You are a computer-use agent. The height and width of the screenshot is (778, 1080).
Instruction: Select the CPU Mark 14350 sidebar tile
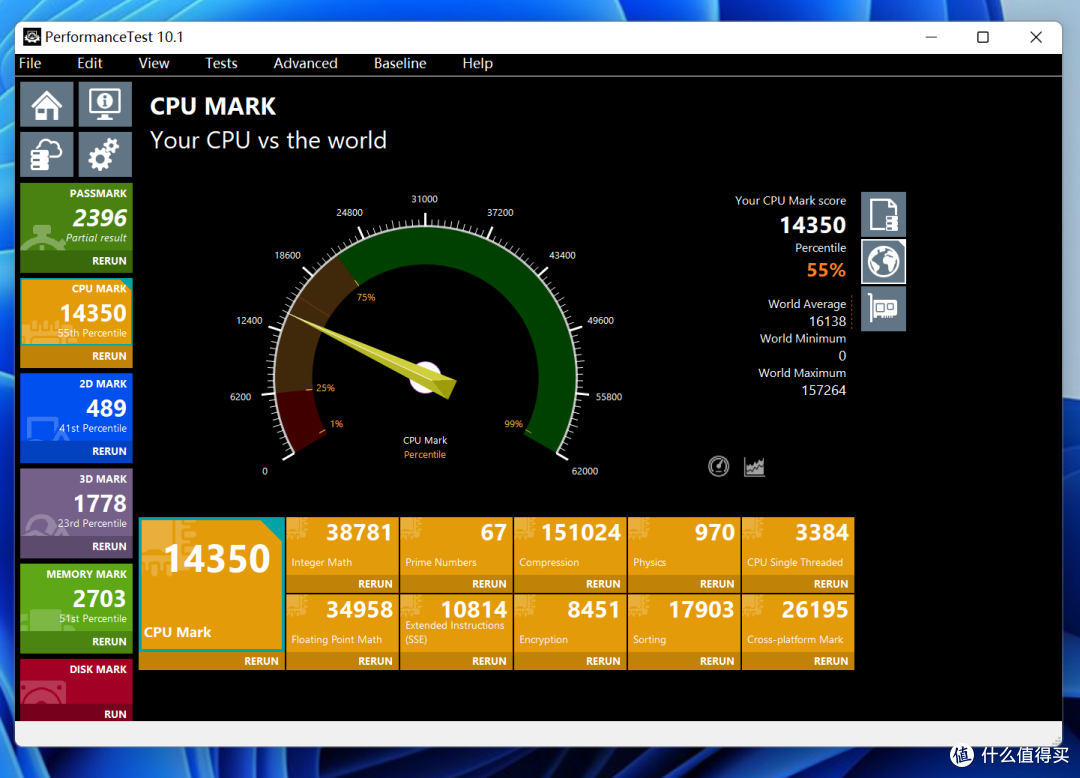[x=76, y=312]
